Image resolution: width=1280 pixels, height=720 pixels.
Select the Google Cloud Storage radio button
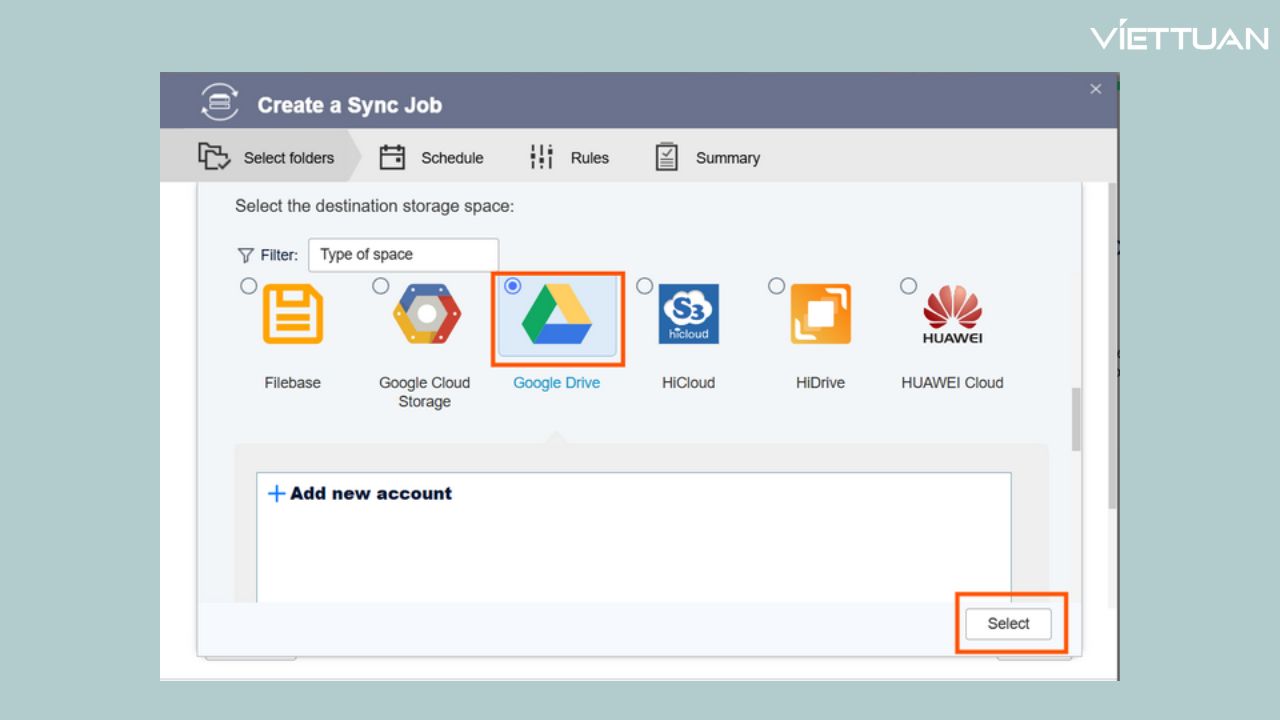(381, 286)
